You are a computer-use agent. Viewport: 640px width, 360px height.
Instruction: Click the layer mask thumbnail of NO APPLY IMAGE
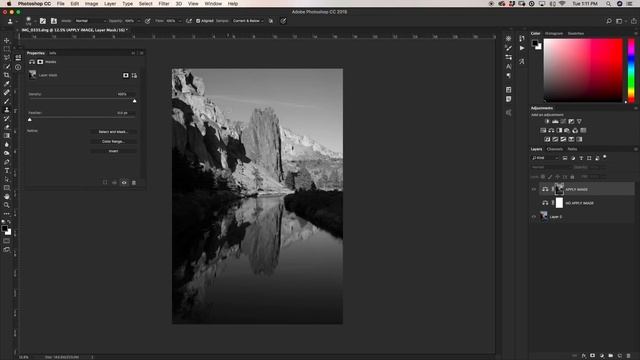(559, 203)
